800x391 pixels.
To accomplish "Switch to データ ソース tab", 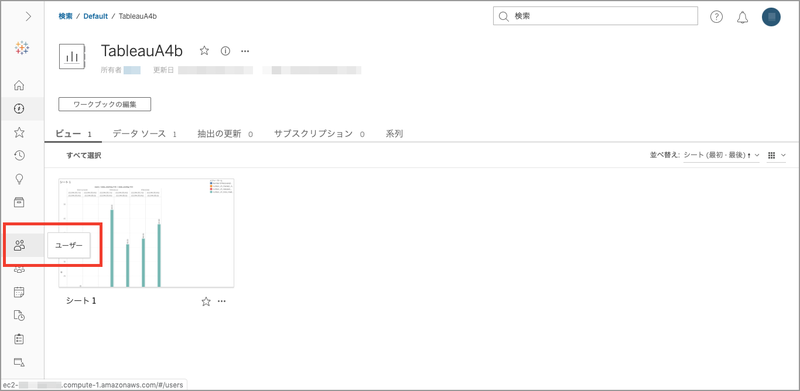I will pos(144,134).
